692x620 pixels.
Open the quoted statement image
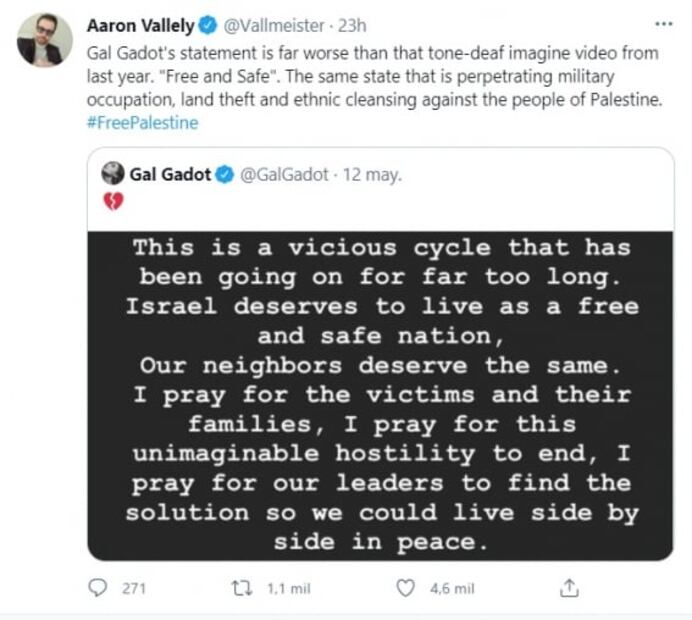click(x=380, y=395)
